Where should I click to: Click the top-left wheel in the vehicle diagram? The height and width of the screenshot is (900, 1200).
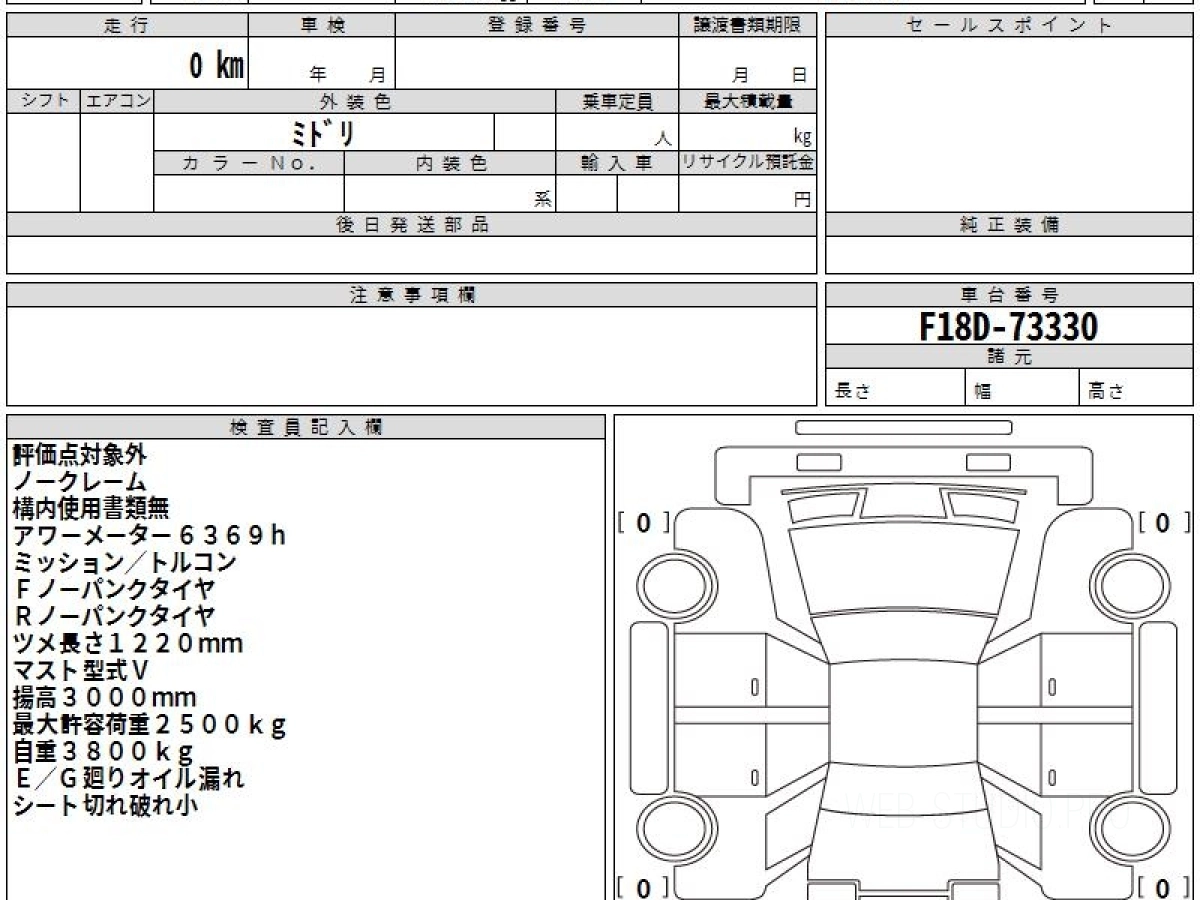pyautogui.click(x=664, y=582)
